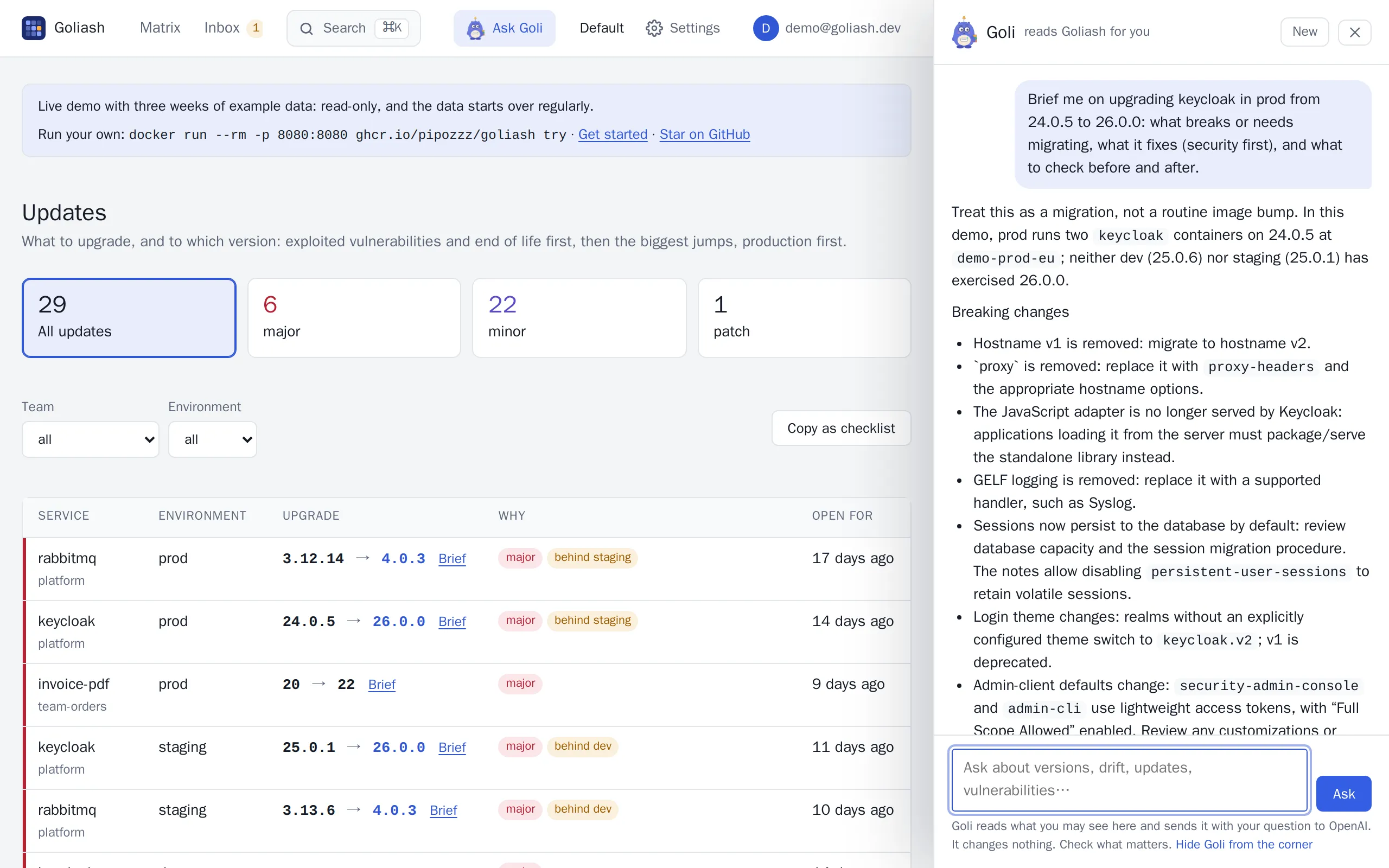Click the team-orders label under invoice-pdf
Image resolution: width=1389 pixels, height=868 pixels.
click(72, 707)
